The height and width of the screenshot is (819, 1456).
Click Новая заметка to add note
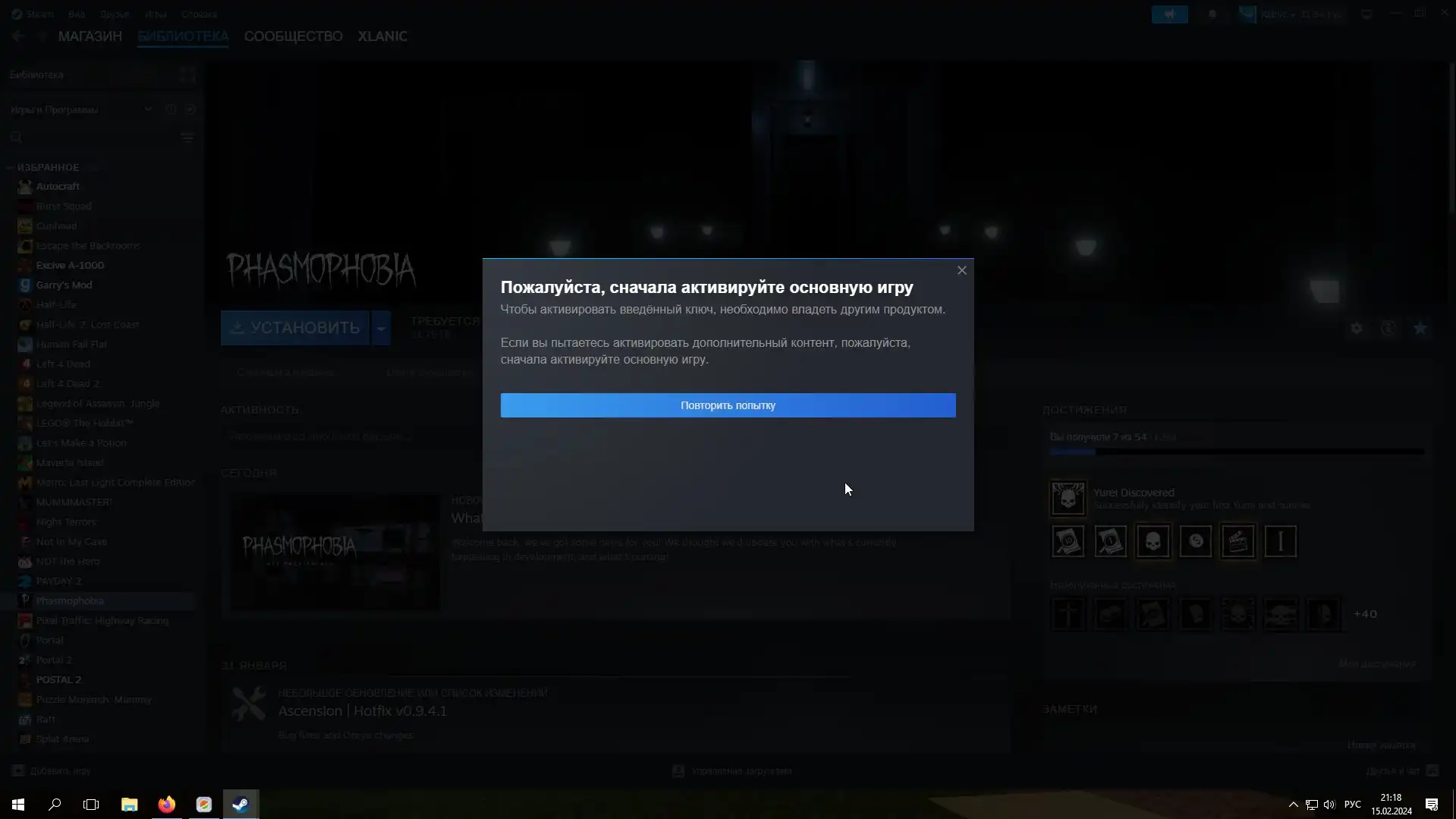1381,745
